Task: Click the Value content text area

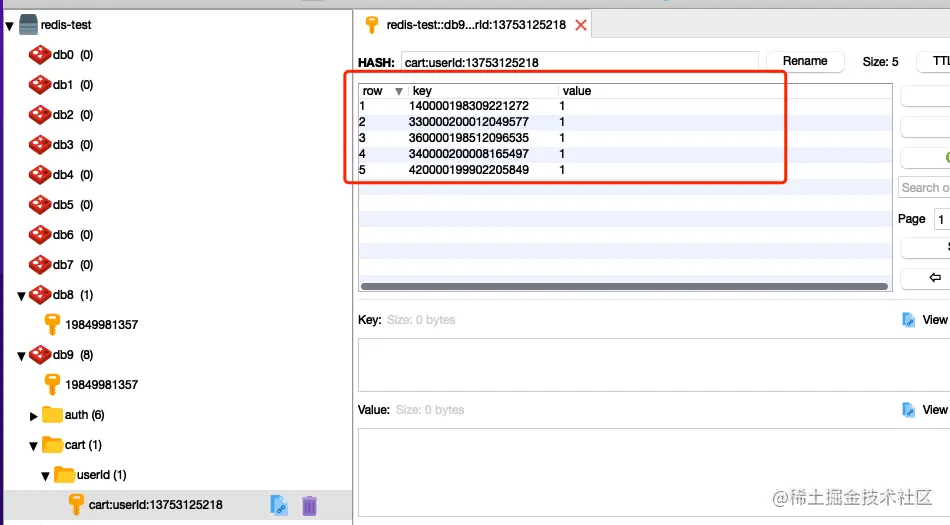Action: click(654, 472)
